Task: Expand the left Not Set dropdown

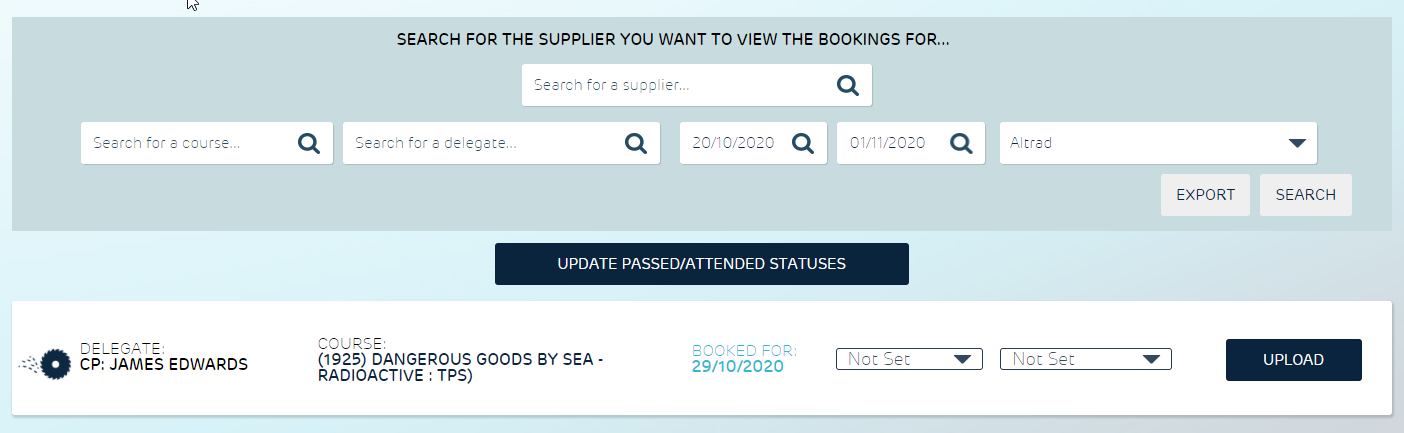Action: click(909, 359)
